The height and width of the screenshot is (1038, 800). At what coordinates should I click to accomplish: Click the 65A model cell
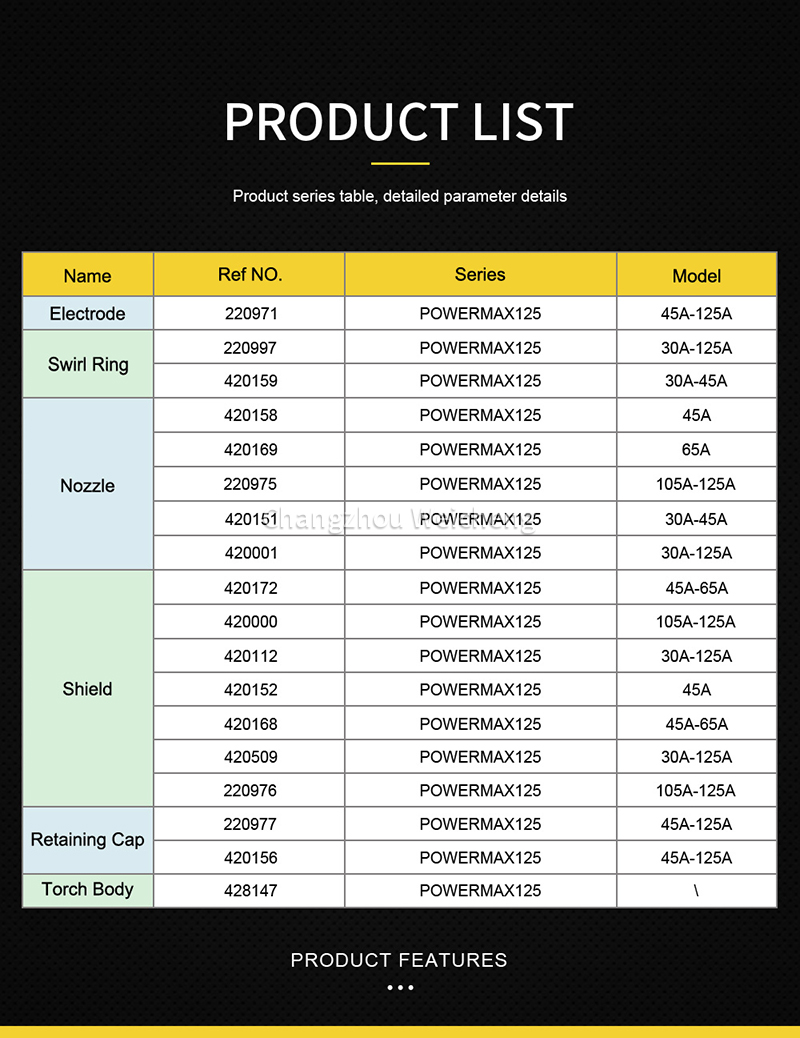696,450
